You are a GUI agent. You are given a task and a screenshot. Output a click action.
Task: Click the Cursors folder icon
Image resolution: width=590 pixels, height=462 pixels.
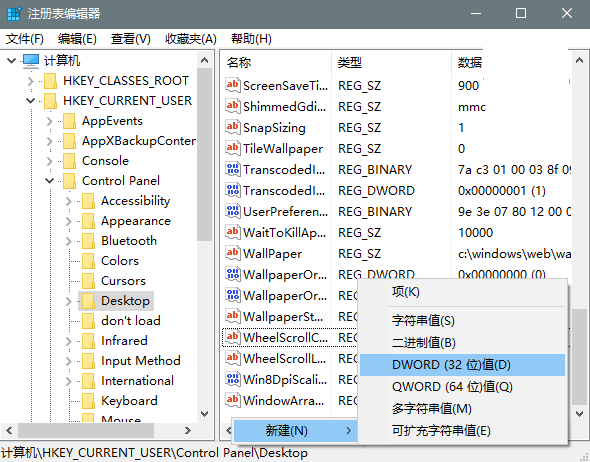click(x=88, y=281)
